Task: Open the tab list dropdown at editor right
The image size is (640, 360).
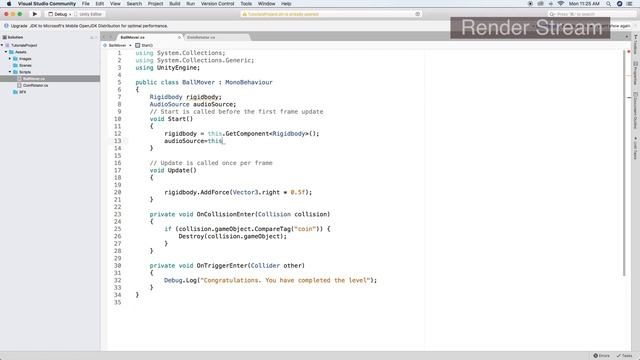Action: (x=627, y=37)
